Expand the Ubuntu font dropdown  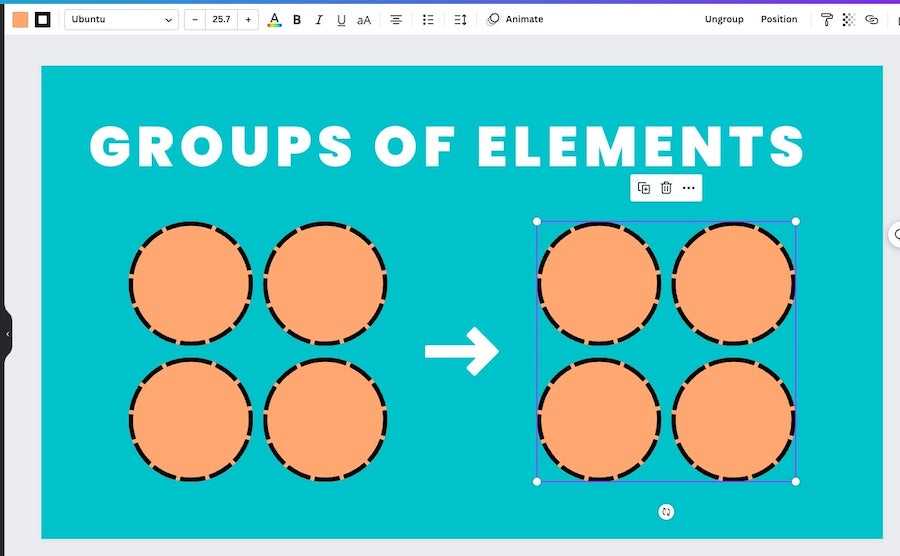tap(121, 20)
